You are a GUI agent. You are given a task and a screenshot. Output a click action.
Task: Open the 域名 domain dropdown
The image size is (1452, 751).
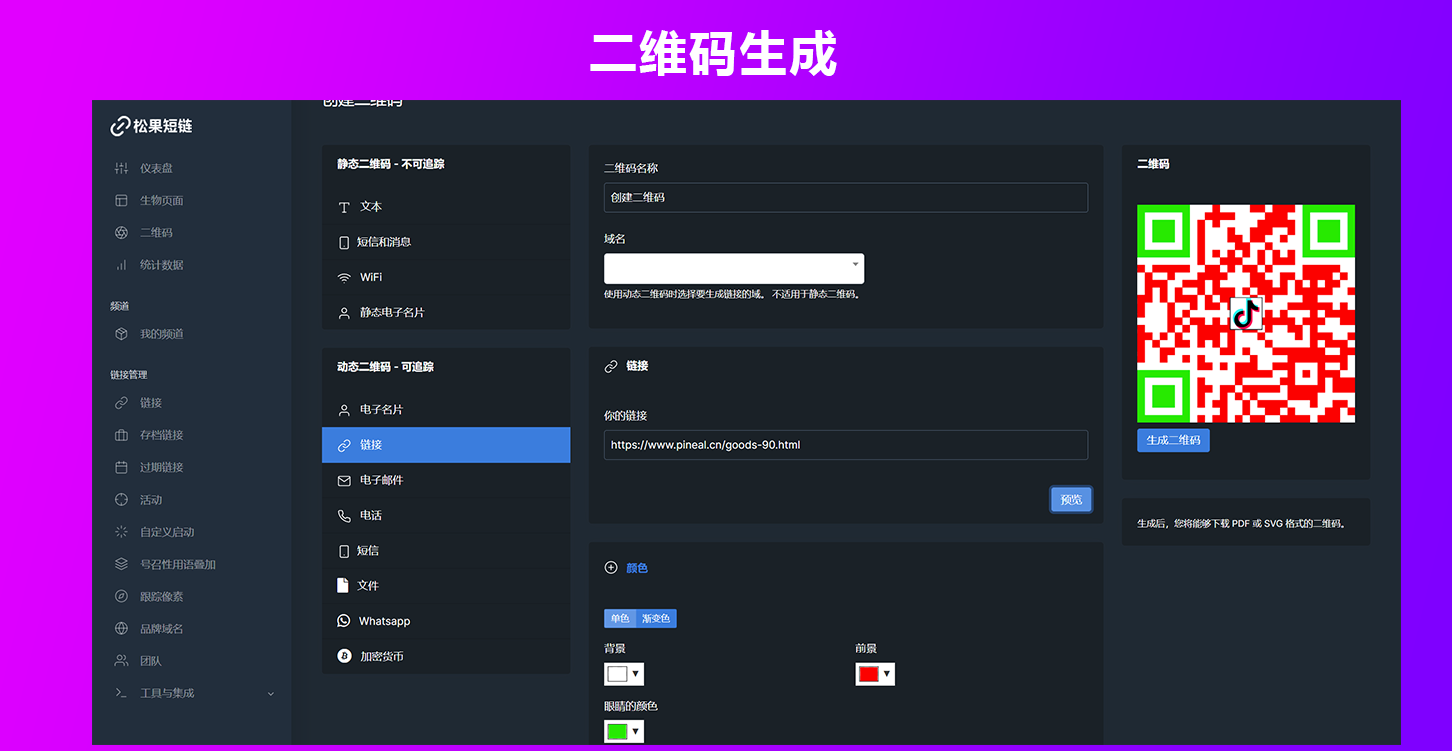(x=734, y=269)
